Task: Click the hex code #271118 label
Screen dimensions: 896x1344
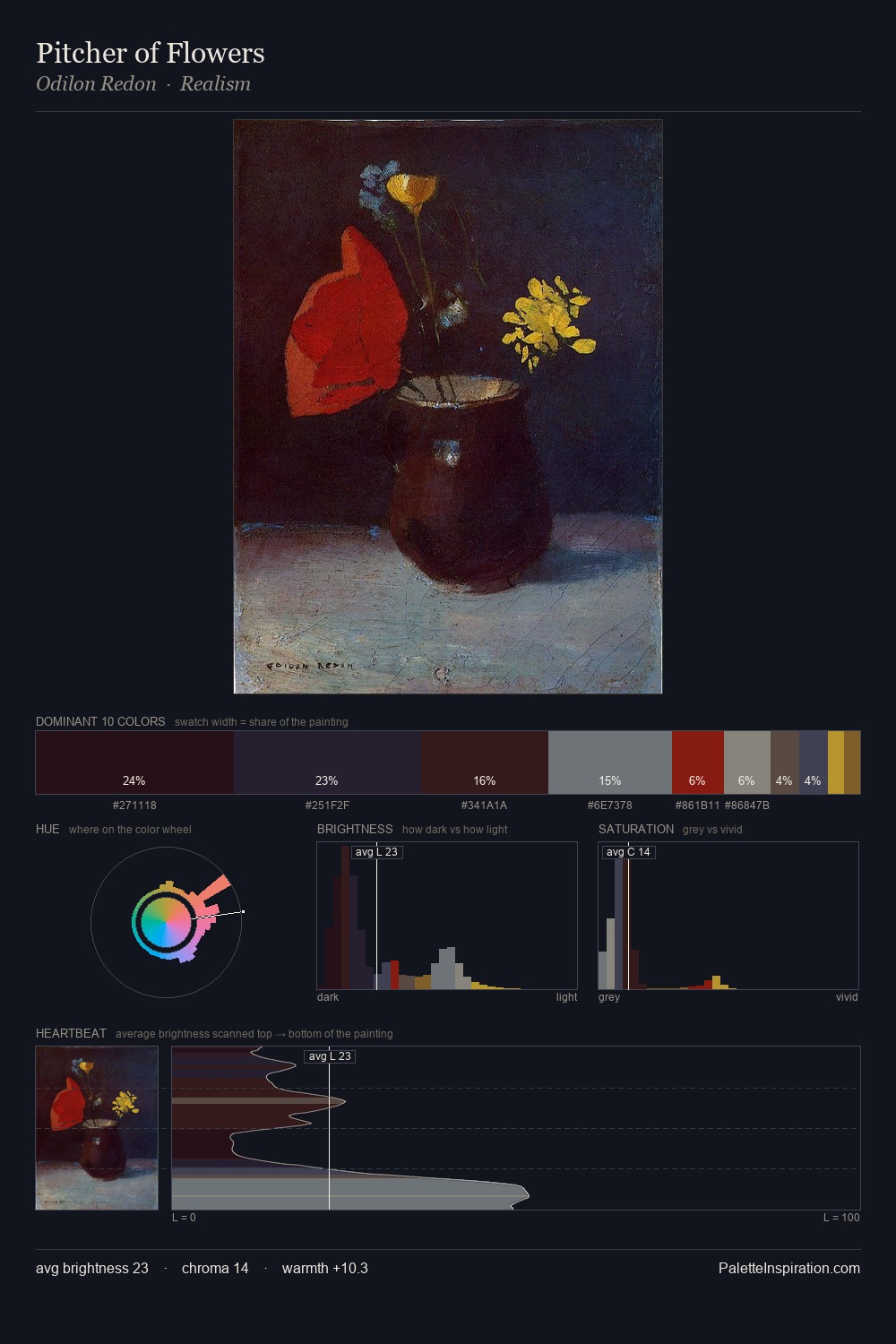Action: coord(134,806)
